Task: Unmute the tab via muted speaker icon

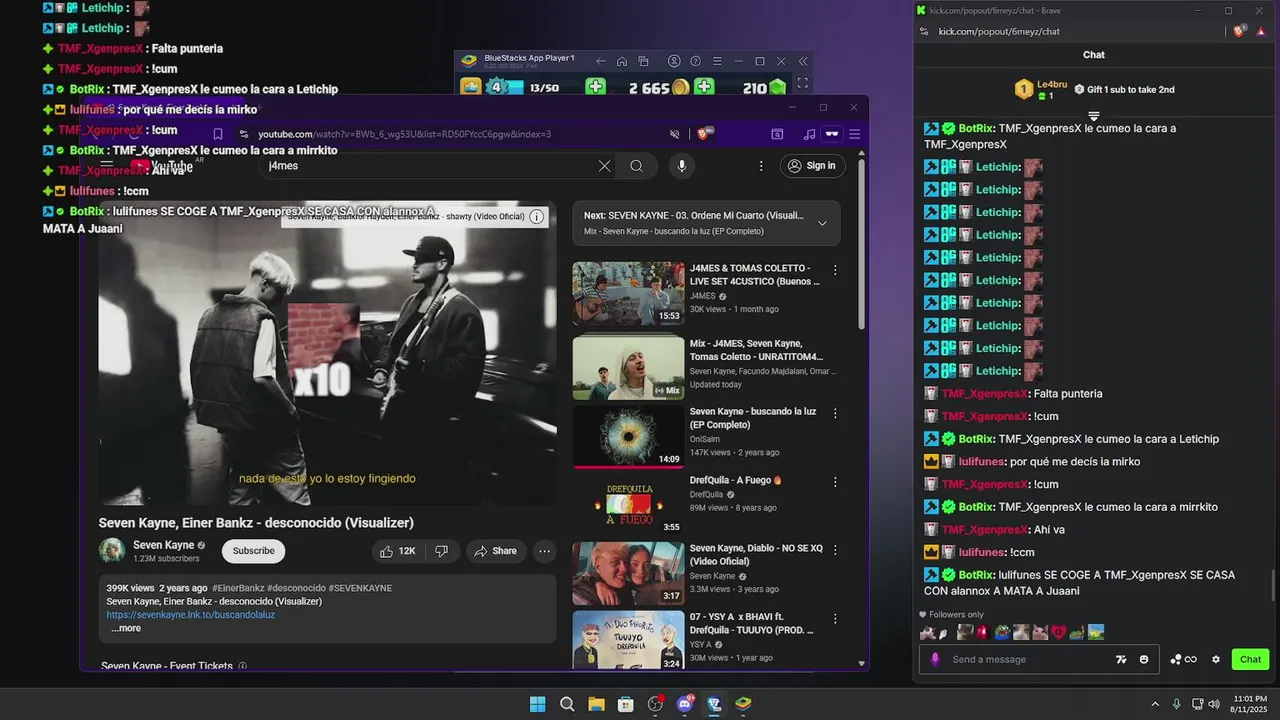Action: pos(675,134)
